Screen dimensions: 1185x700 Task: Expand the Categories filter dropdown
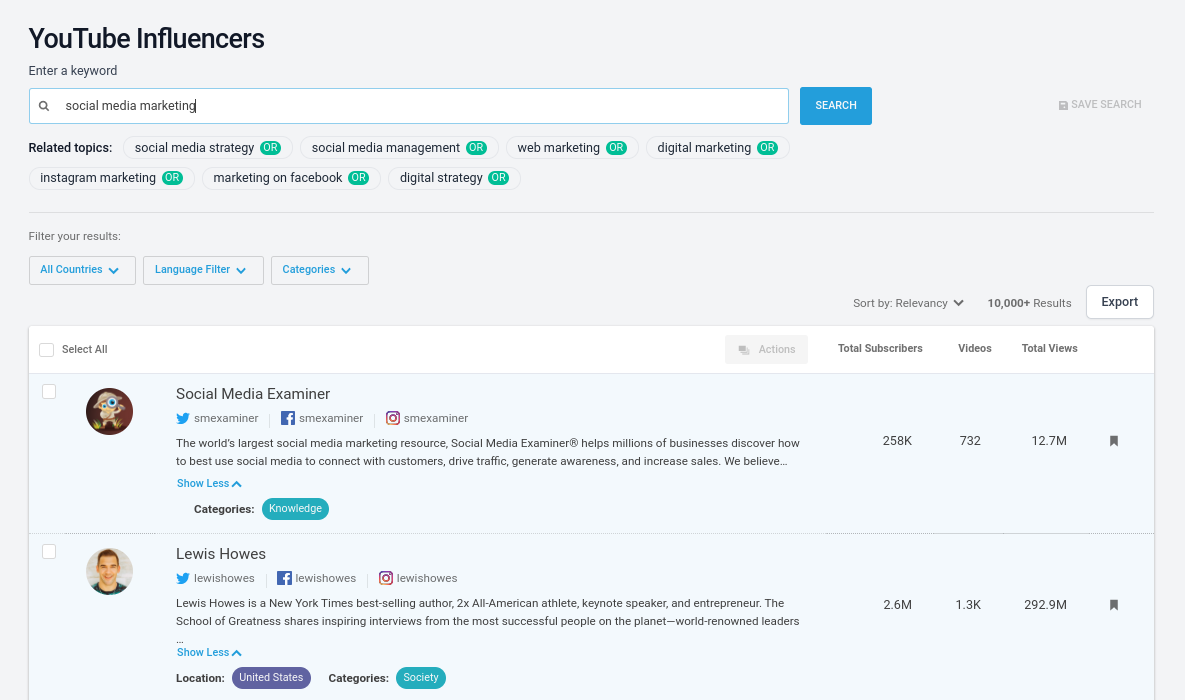(x=319, y=270)
